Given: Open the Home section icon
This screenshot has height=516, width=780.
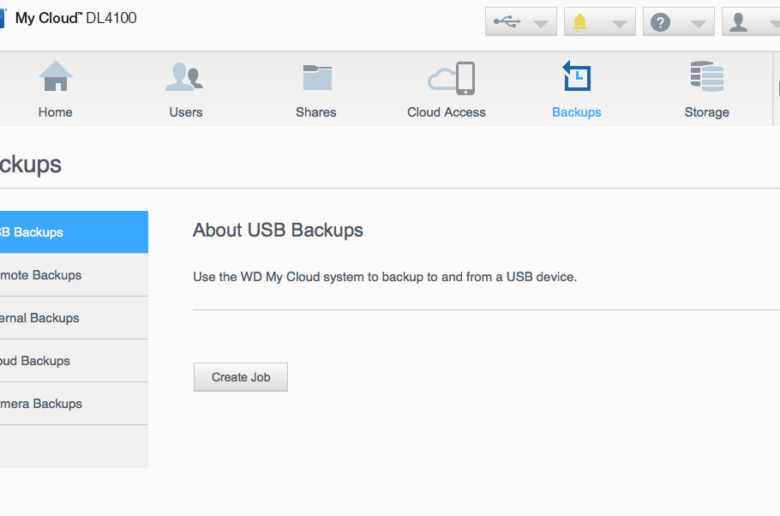Looking at the screenshot, I should point(56,77).
